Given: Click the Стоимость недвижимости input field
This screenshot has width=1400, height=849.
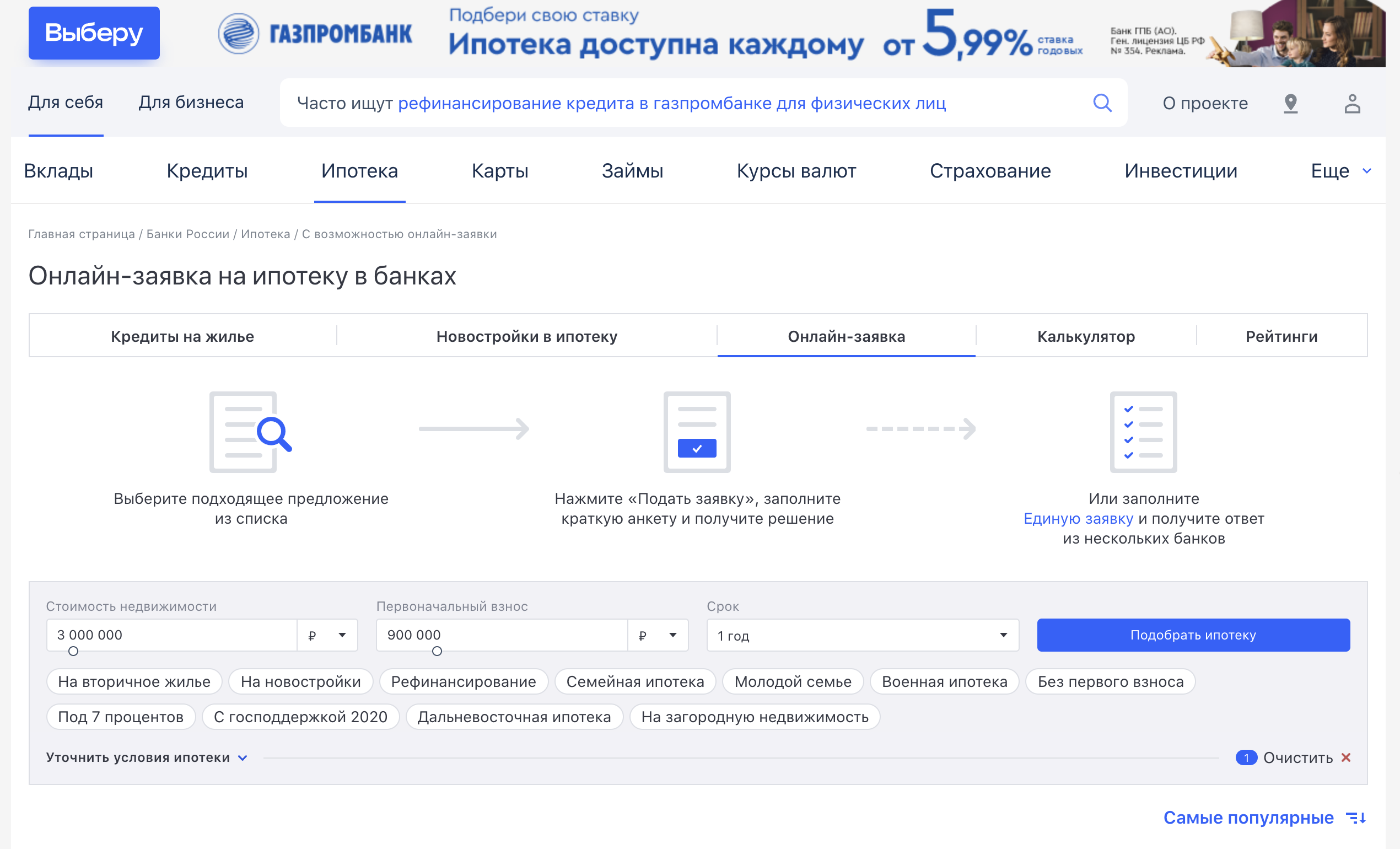Looking at the screenshot, I should tap(171, 635).
